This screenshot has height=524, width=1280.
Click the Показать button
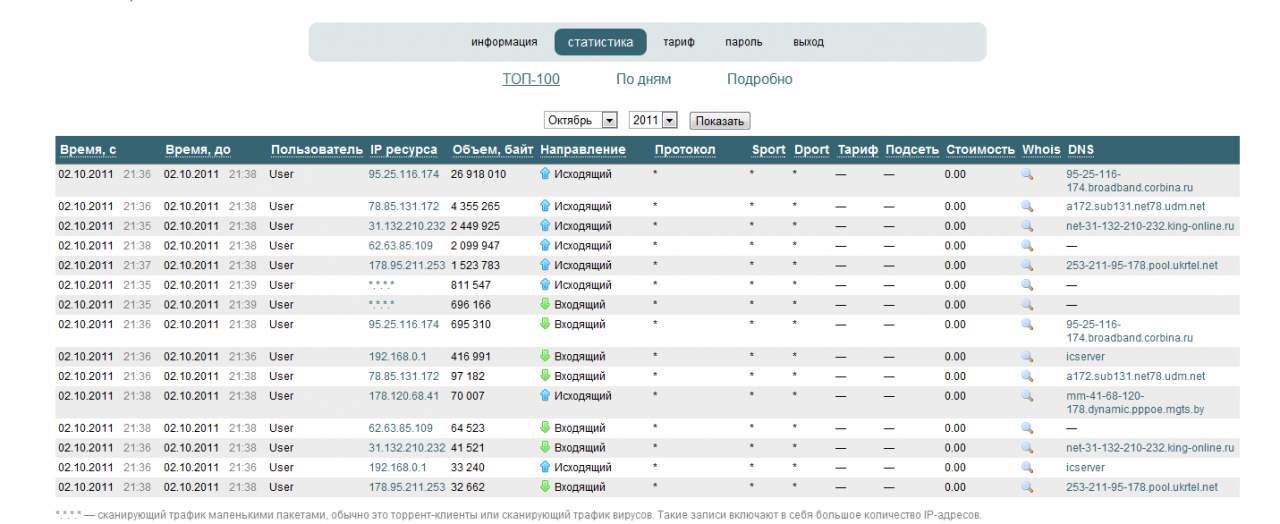tap(719, 121)
